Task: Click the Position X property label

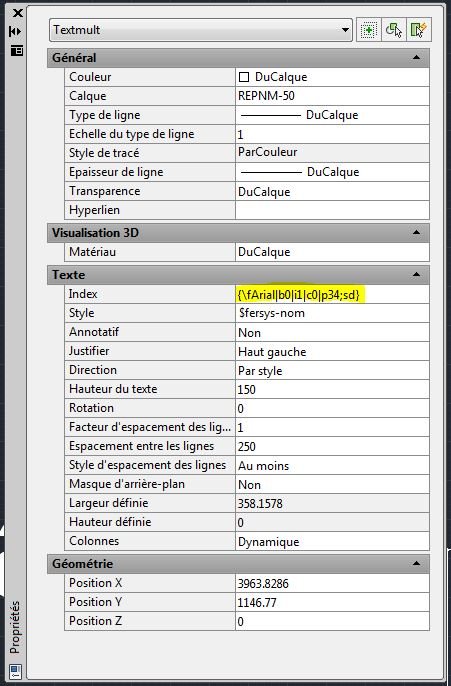Action: click(x=95, y=583)
